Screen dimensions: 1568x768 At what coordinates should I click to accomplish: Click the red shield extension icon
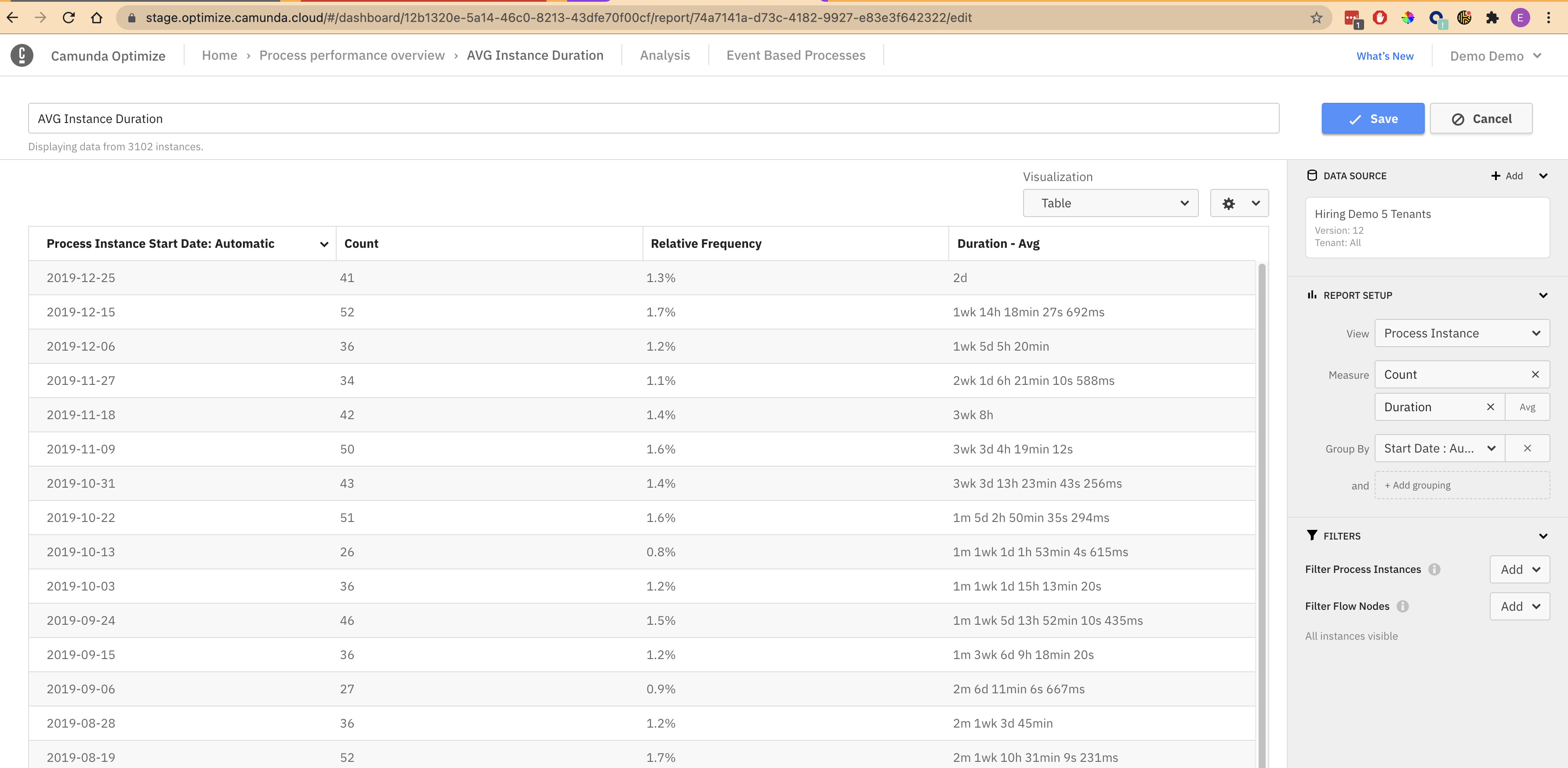tap(1379, 18)
